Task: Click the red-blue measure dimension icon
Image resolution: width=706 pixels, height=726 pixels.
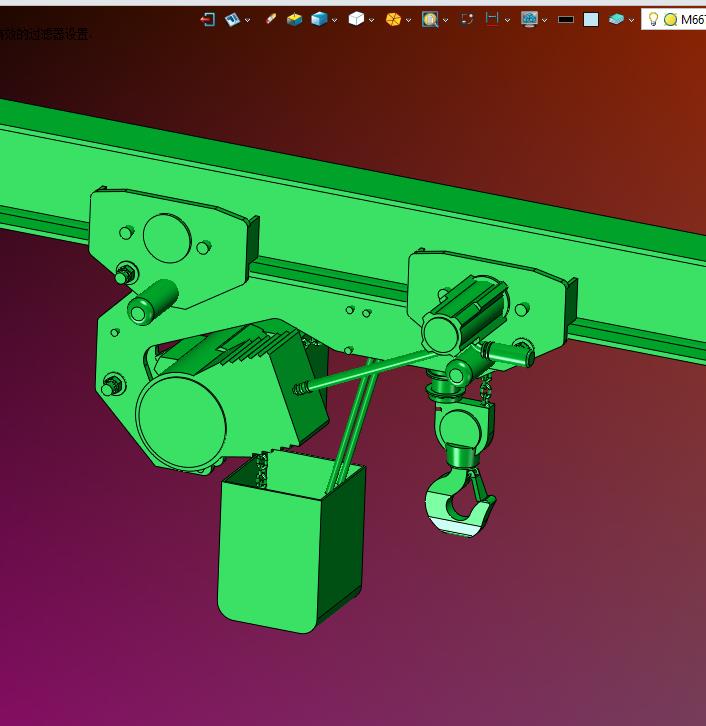Action: point(492,19)
